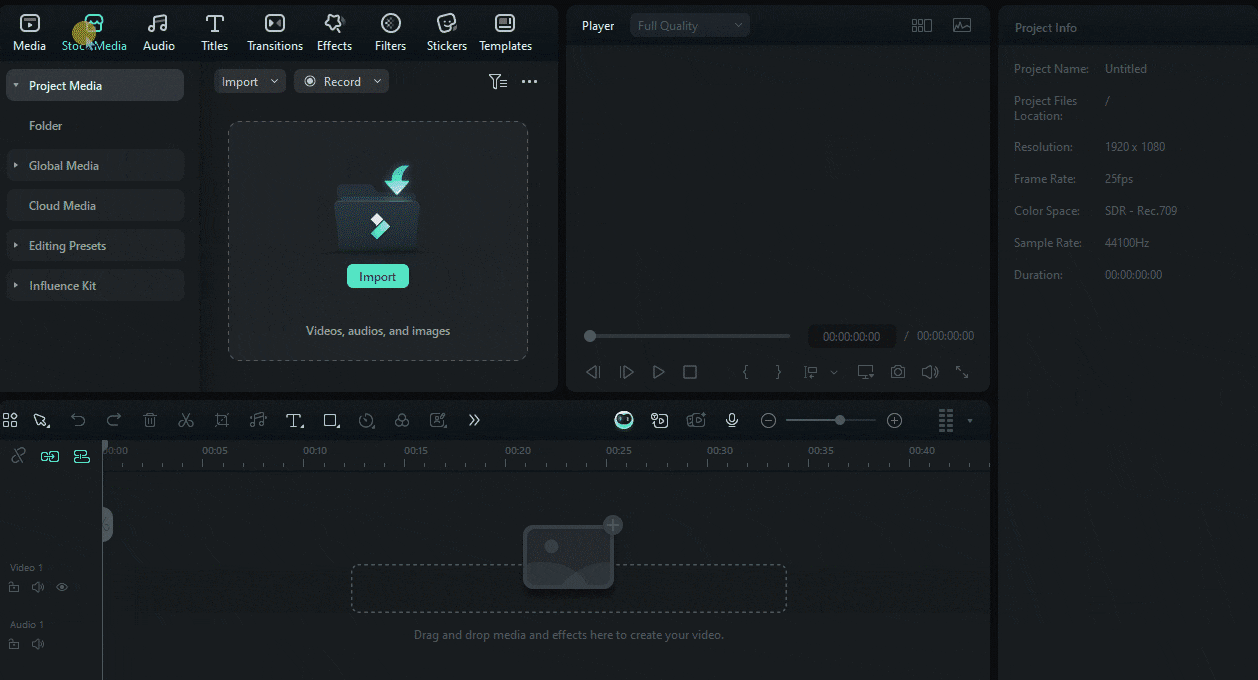Open the Full Quality dropdown in Player
The height and width of the screenshot is (680, 1258).
tap(690, 26)
